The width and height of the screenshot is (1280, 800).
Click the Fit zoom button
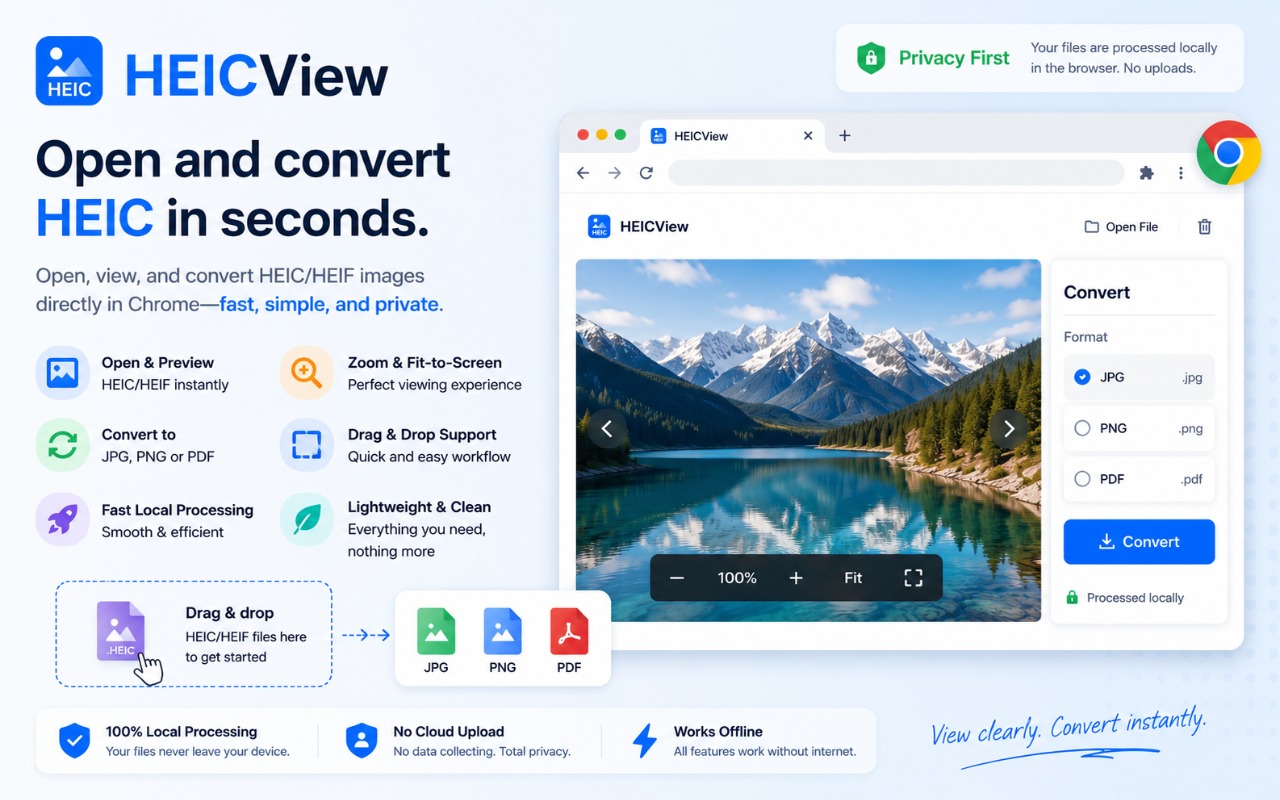[853, 578]
